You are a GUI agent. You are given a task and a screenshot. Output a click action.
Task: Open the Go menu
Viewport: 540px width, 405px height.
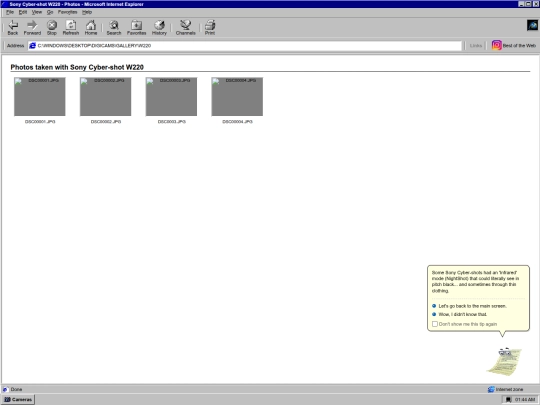point(50,12)
